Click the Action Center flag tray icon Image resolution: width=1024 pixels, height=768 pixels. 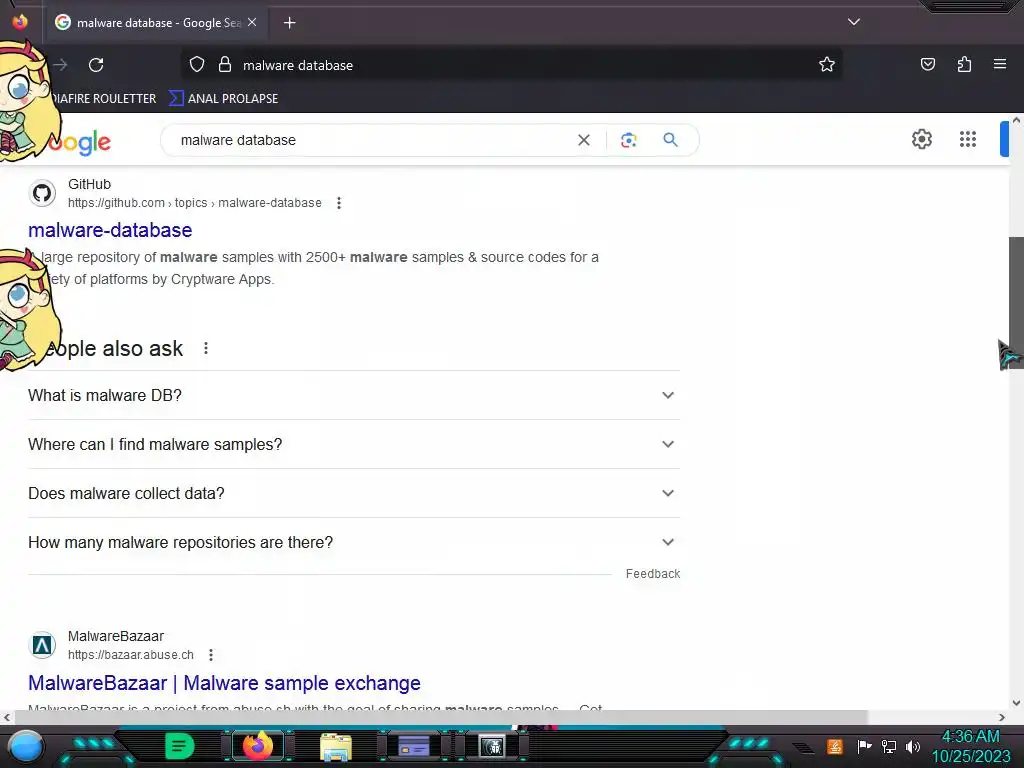(x=863, y=746)
